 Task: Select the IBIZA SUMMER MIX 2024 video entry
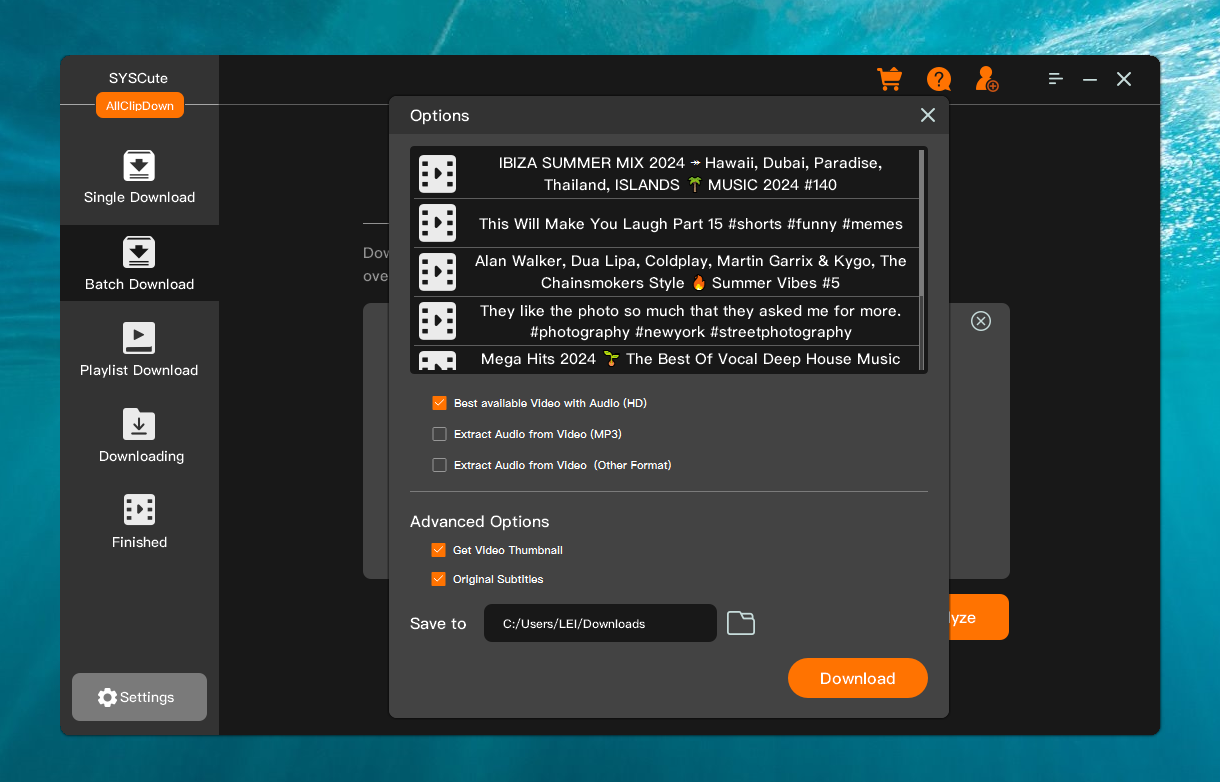click(690, 174)
